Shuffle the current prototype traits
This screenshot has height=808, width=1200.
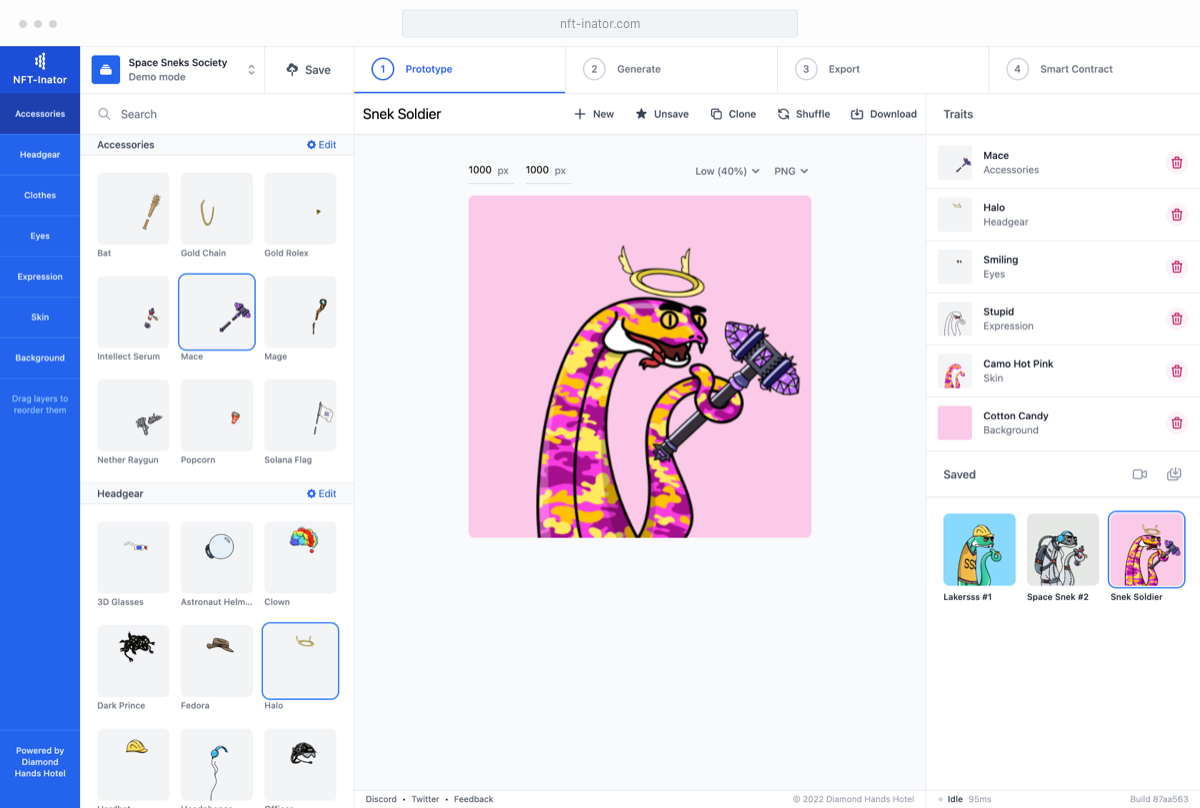(803, 114)
